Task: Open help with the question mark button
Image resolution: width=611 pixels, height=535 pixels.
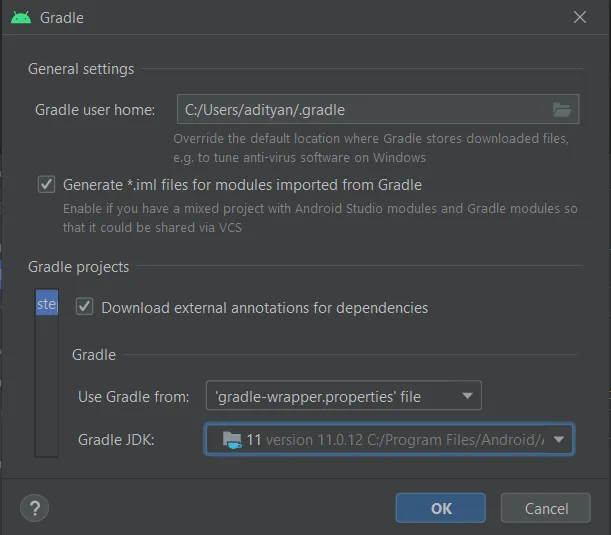Action: [35, 508]
